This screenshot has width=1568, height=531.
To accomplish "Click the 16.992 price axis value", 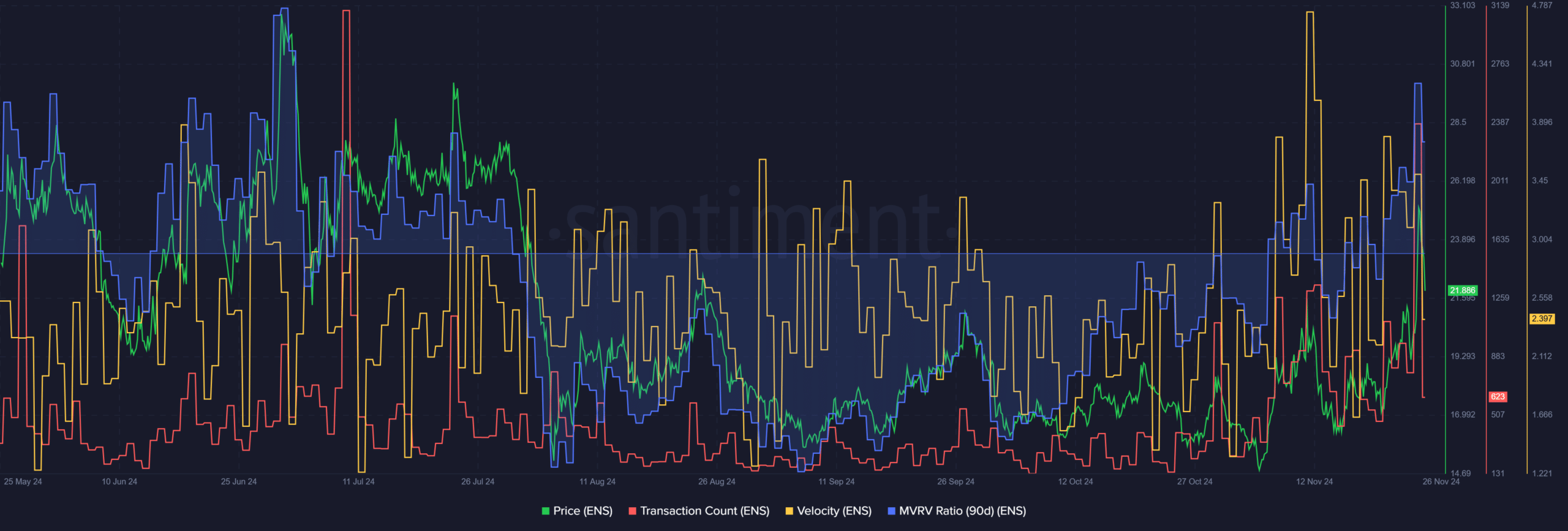I will pos(1463,415).
